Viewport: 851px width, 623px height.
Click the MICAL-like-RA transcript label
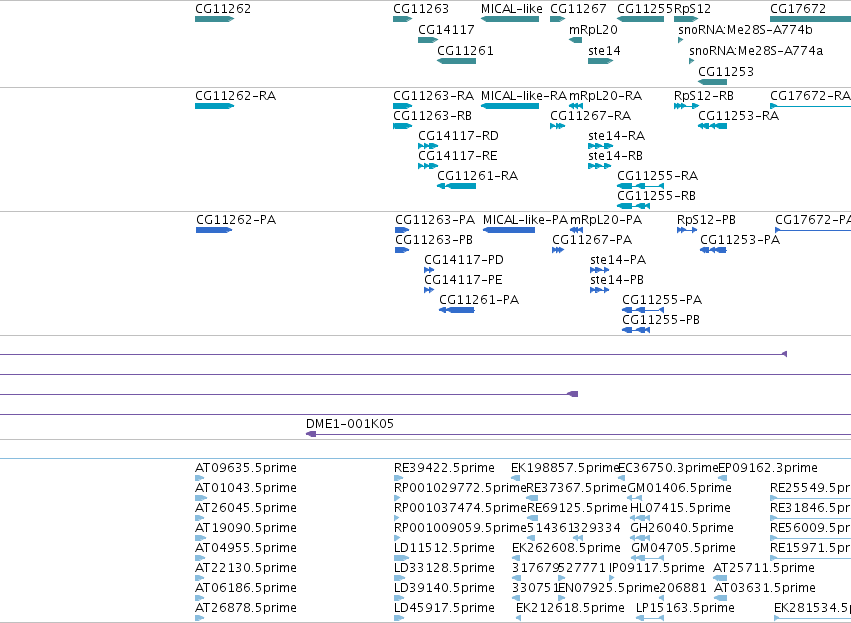pos(523,96)
